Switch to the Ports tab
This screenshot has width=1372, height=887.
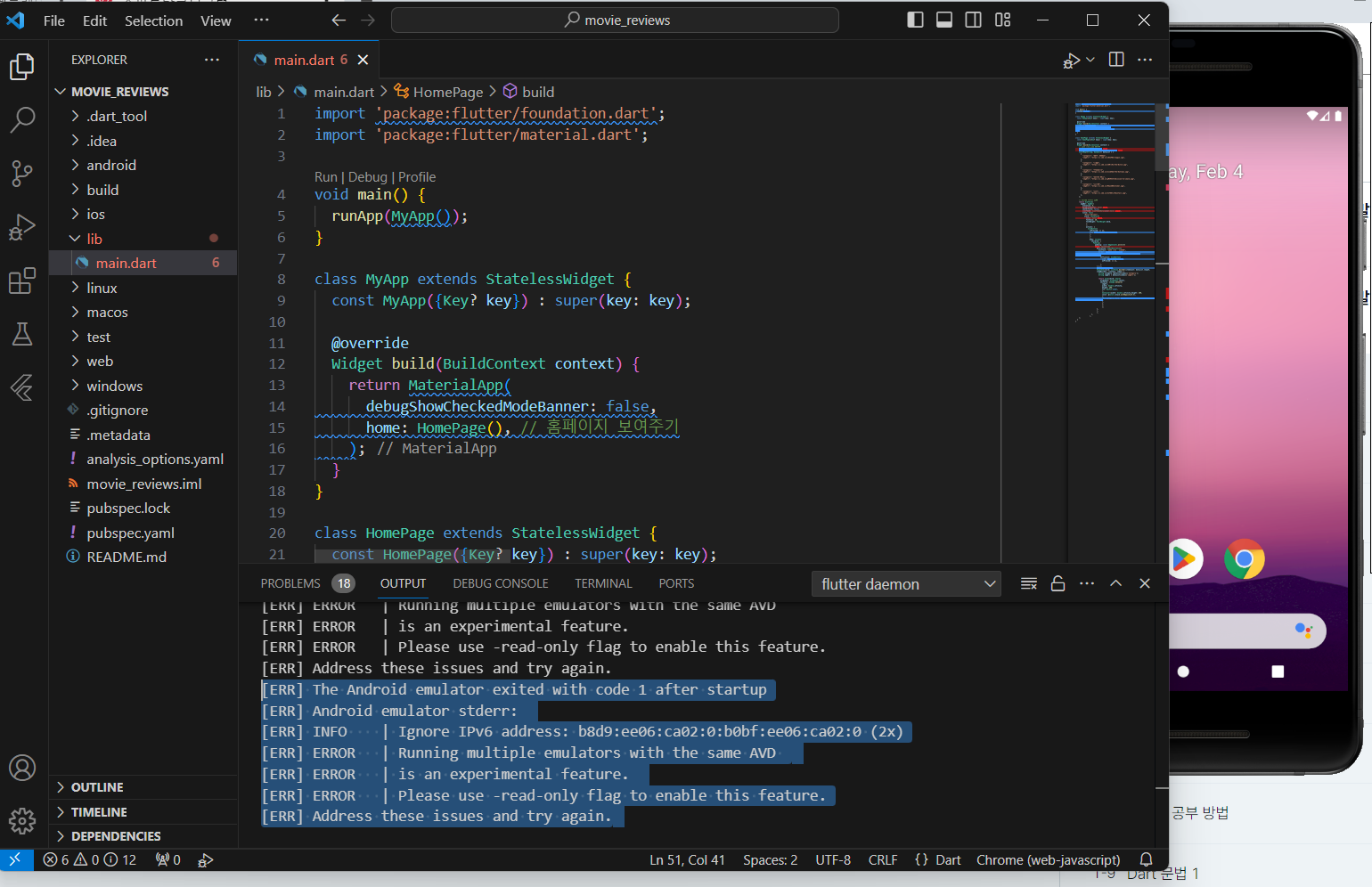676,583
